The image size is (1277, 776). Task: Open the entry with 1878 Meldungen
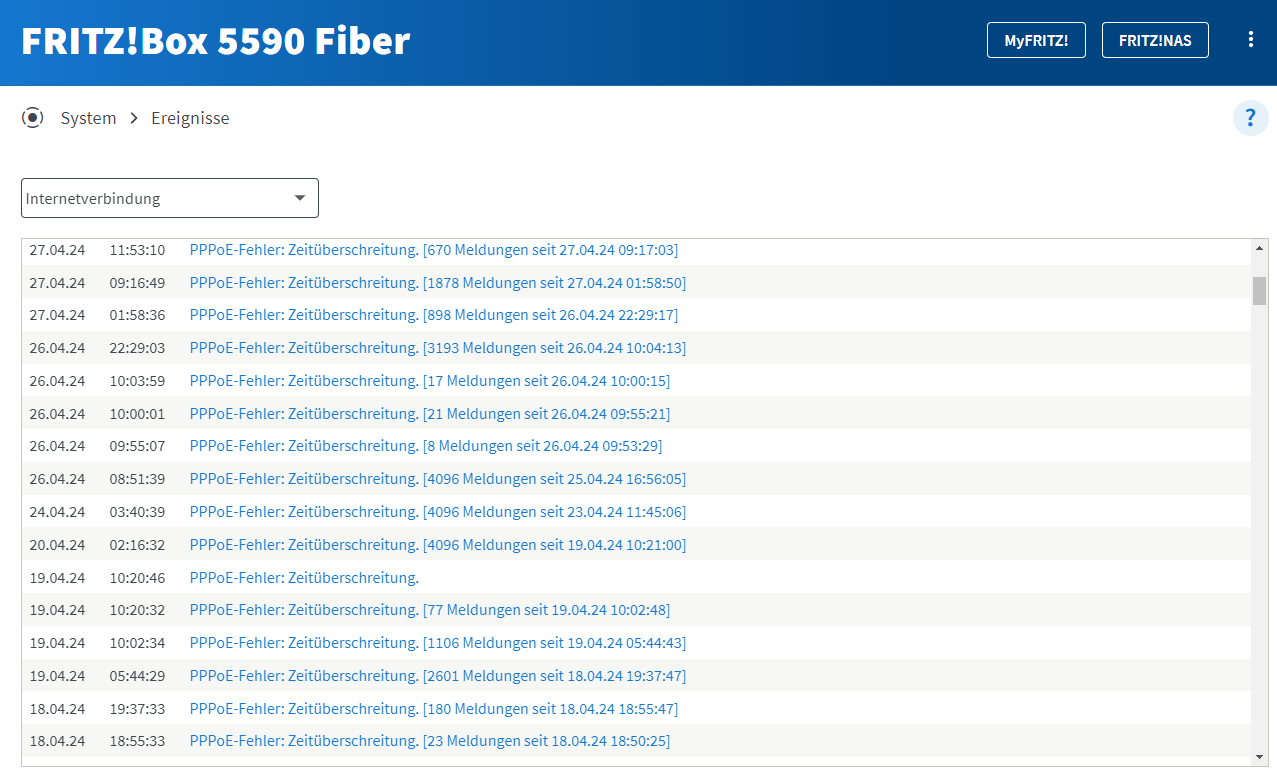tap(438, 282)
